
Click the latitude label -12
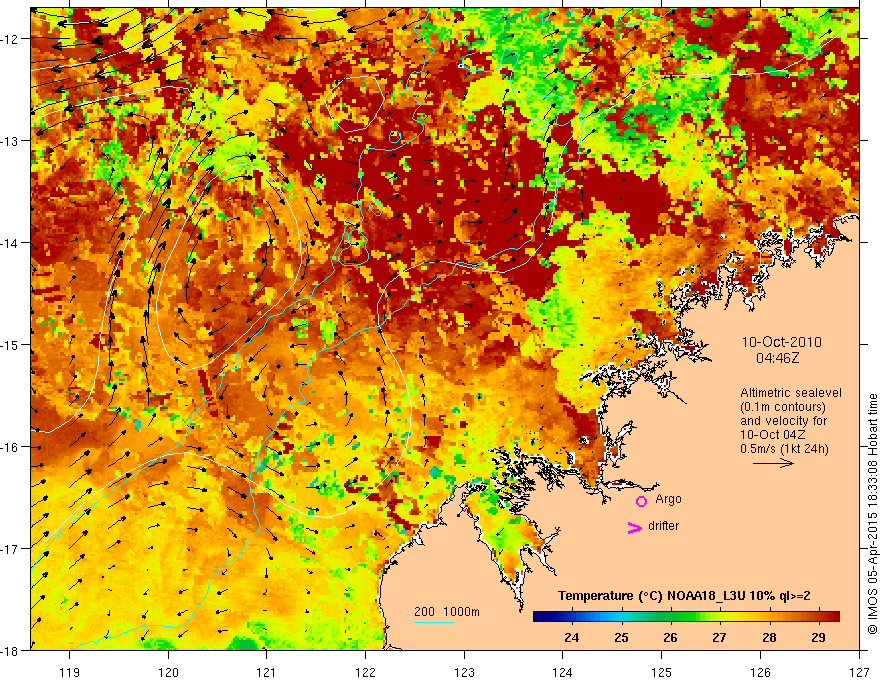[x=11, y=39]
